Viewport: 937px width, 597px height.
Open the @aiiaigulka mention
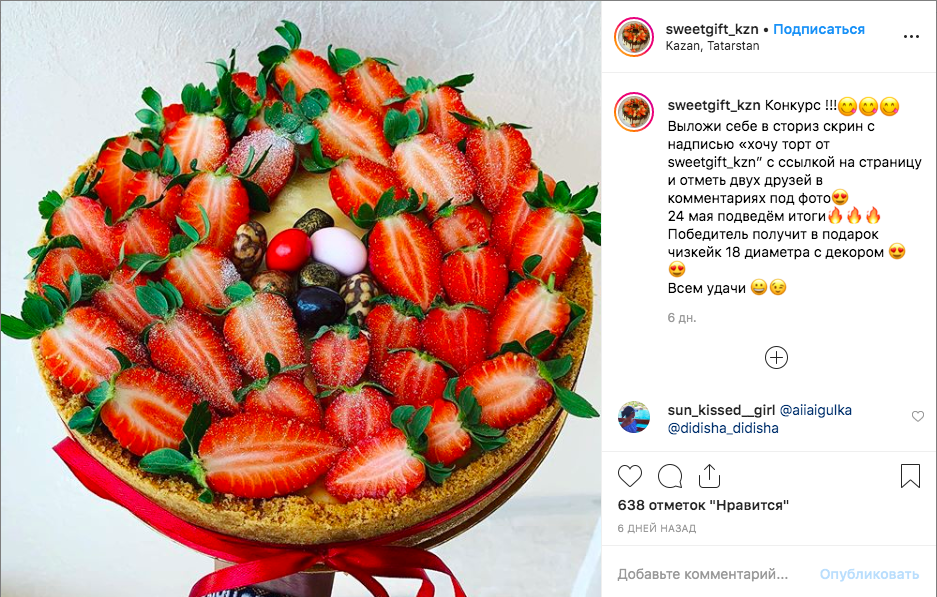(816, 410)
